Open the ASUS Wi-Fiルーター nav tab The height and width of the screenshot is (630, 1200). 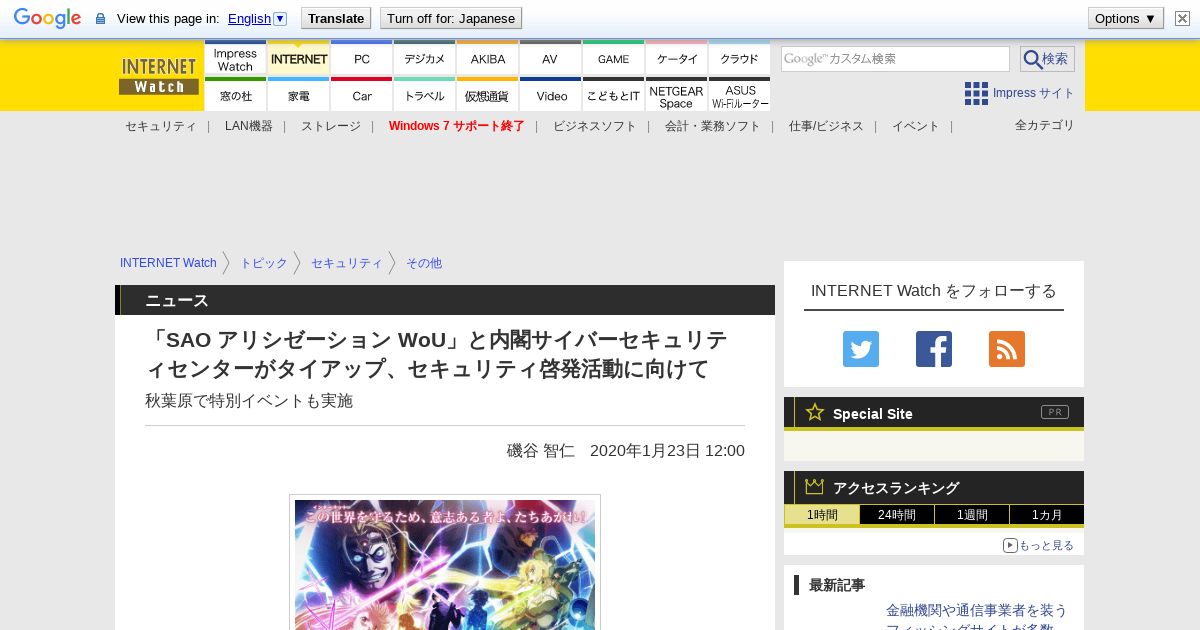point(739,95)
